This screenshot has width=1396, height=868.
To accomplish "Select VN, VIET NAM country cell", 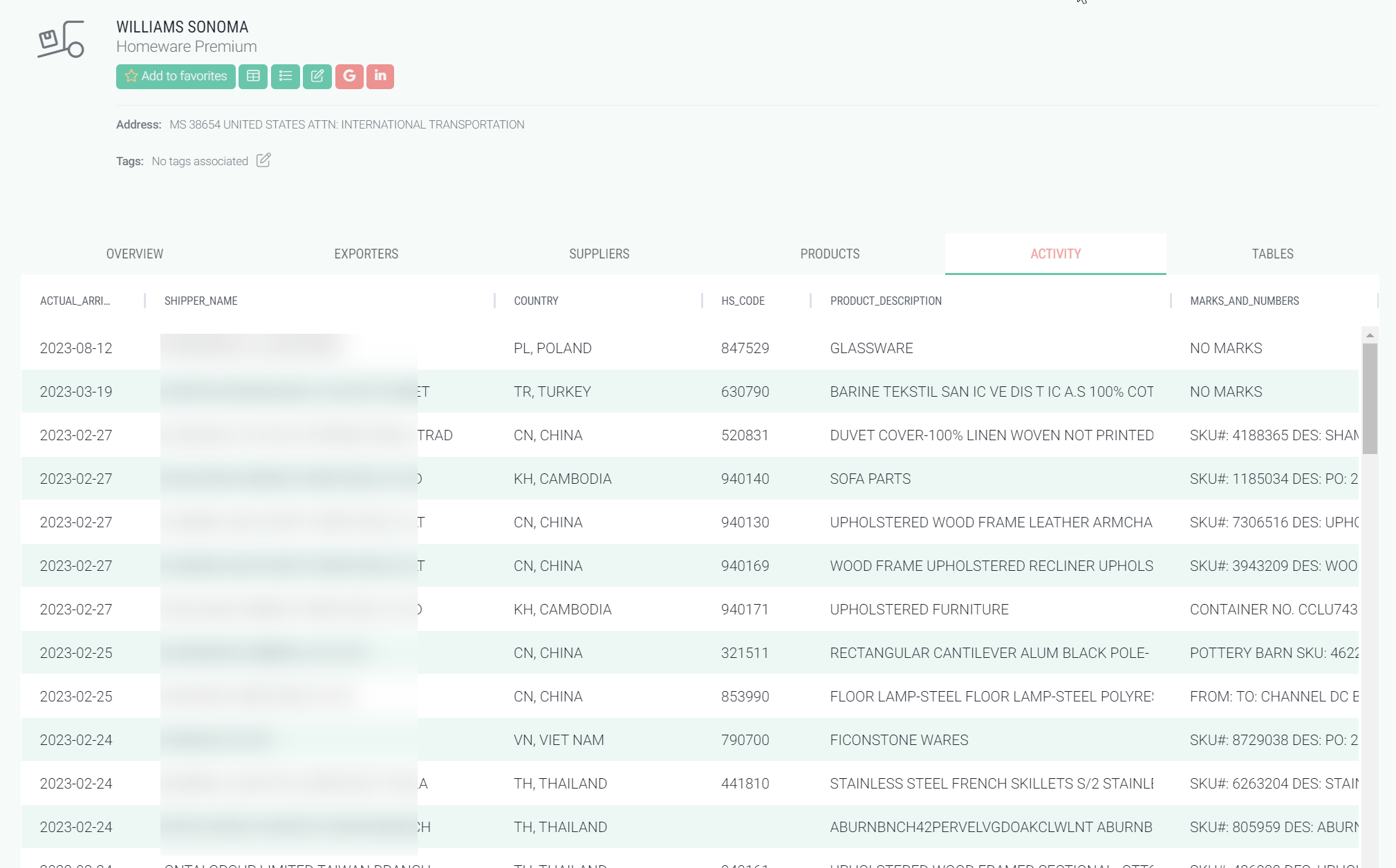I will coord(559,740).
